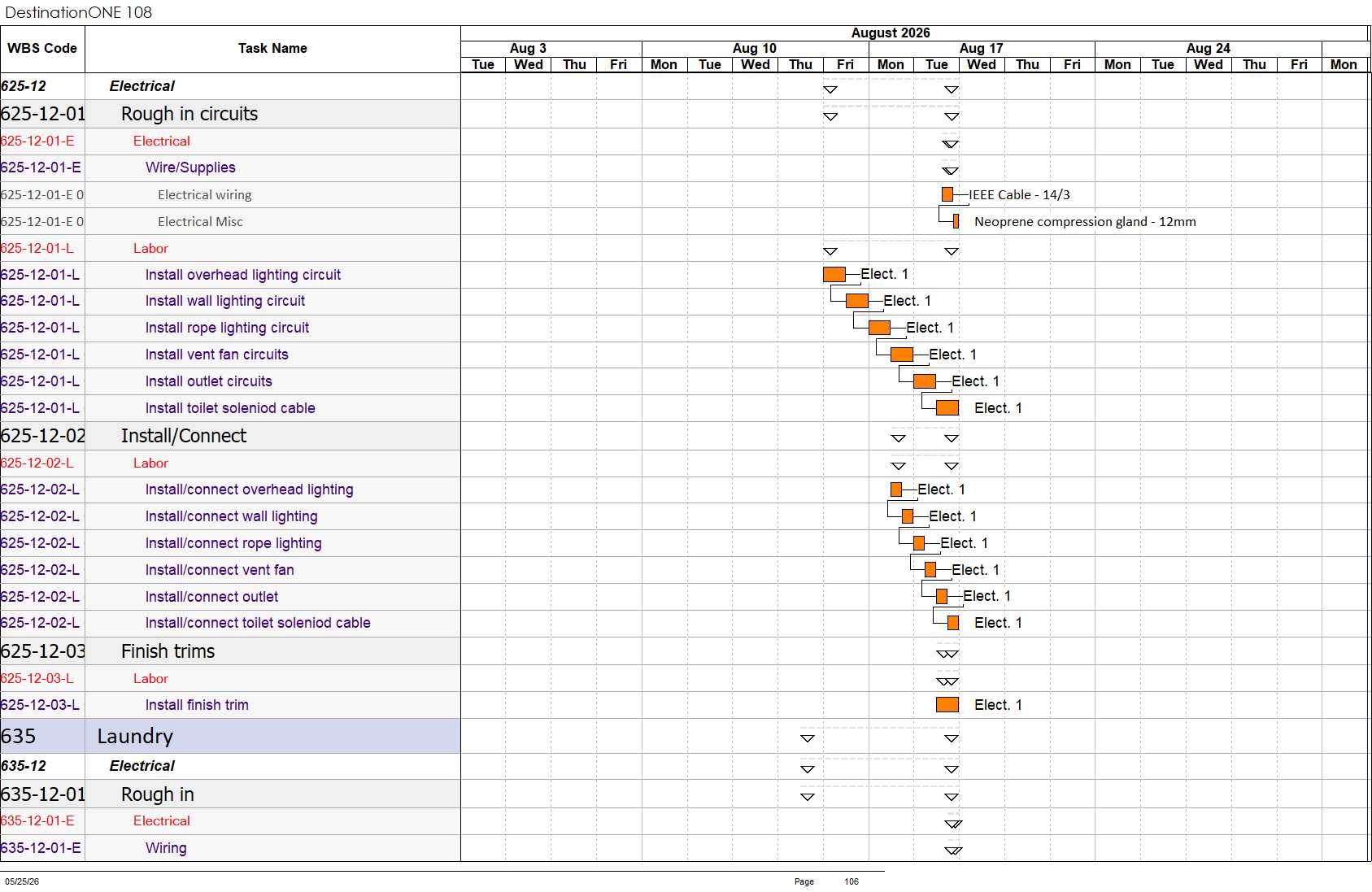Image resolution: width=1372 pixels, height=892 pixels.
Task: Click the Electrical wiring task bar
Action: tap(947, 194)
